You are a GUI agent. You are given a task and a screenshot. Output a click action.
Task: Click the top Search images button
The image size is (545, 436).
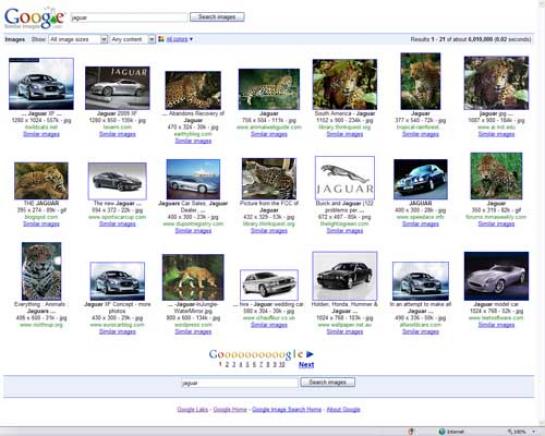217,17
